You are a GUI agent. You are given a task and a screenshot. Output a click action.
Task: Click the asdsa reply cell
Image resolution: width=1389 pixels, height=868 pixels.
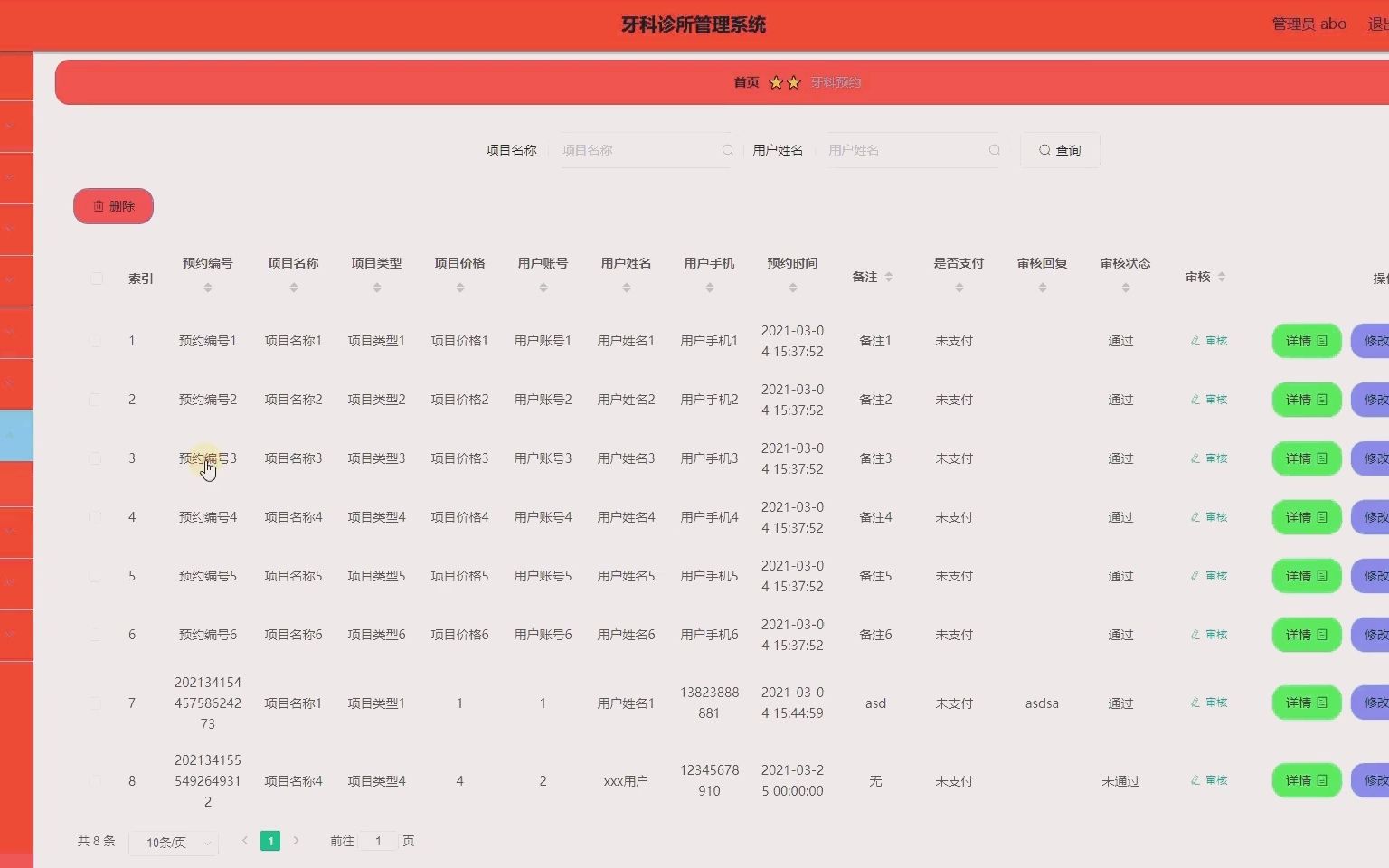1042,703
